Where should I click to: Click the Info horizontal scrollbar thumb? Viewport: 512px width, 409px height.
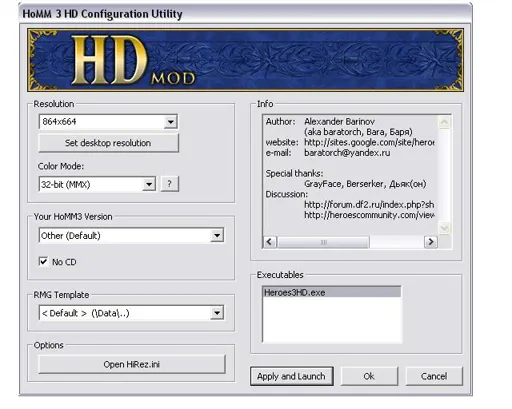click(x=323, y=242)
